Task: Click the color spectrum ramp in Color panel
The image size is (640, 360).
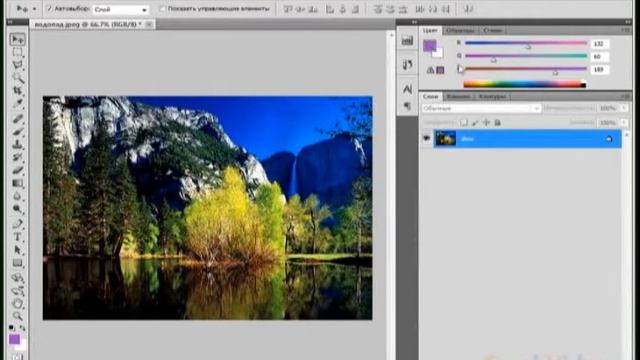Action: 524,84
